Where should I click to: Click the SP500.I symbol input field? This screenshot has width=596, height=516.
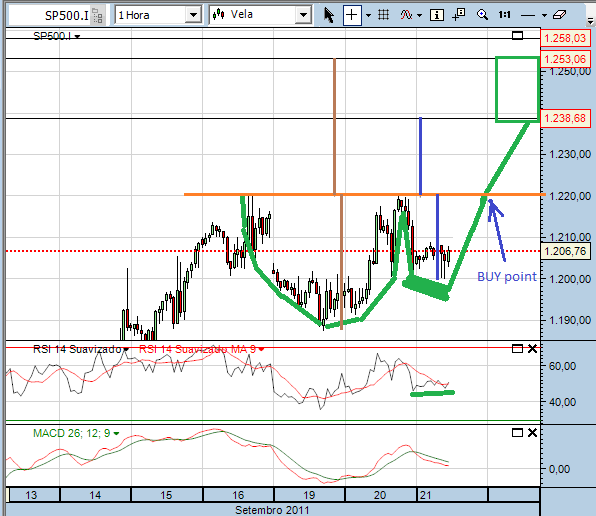(x=50, y=16)
